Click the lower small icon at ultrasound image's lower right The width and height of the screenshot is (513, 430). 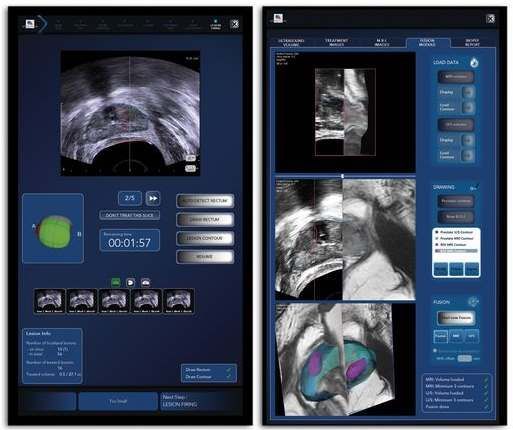click(x=190, y=168)
